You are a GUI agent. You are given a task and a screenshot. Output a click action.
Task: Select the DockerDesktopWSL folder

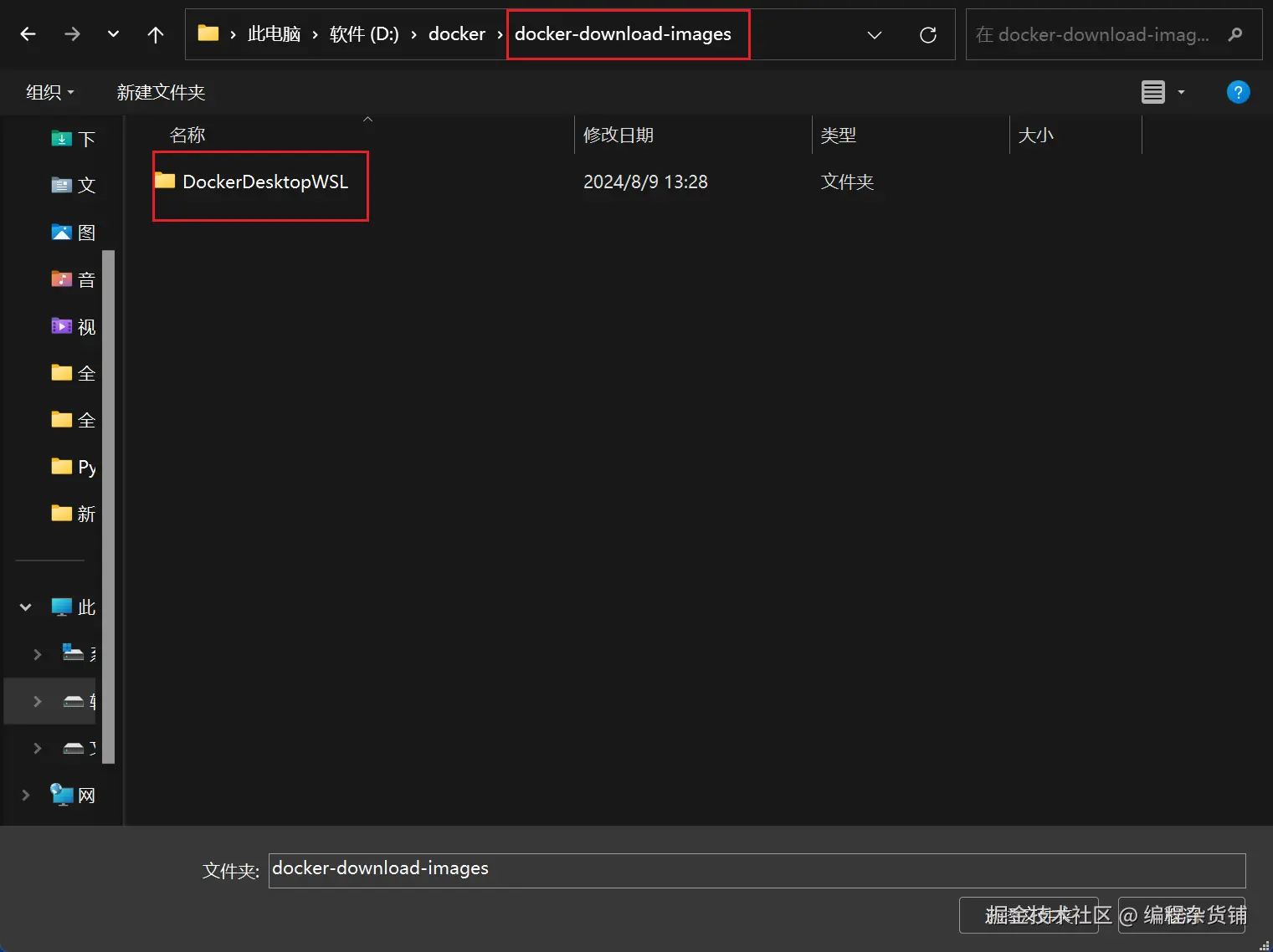pyautogui.click(x=265, y=182)
